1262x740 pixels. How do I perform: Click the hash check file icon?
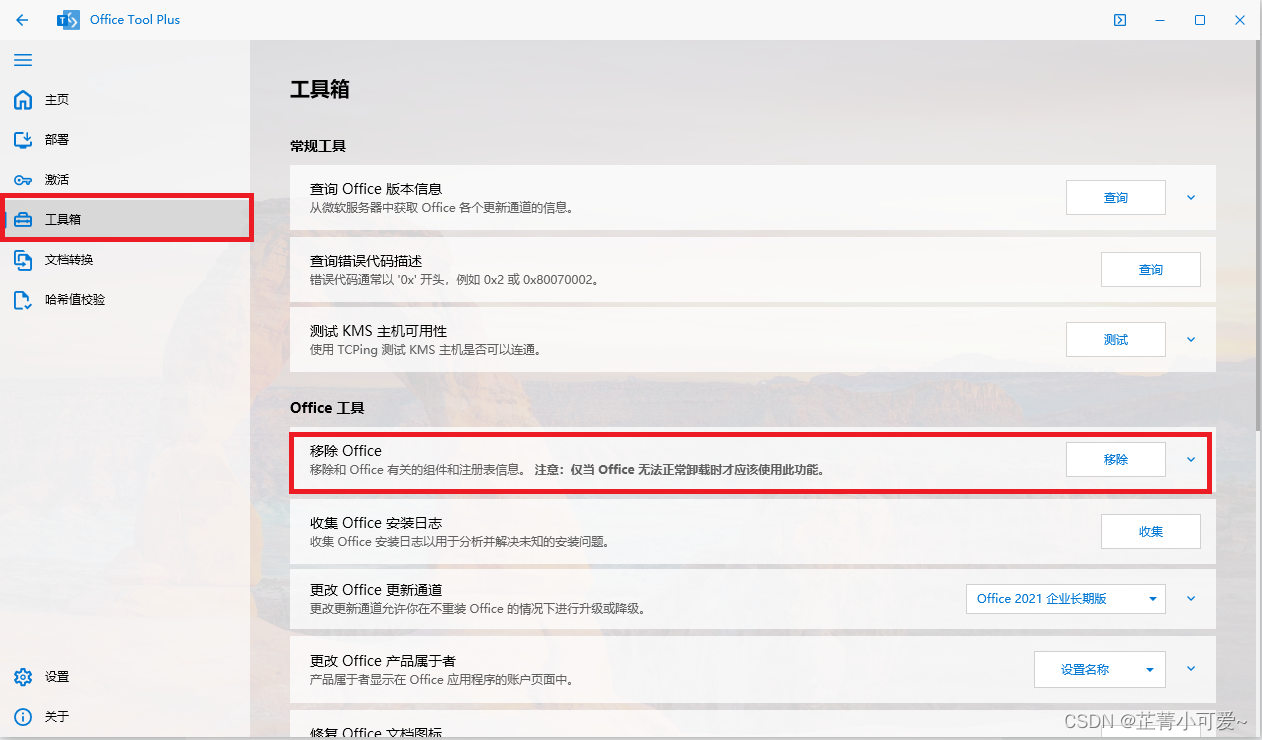pyautogui.click(x=23, y=300)
